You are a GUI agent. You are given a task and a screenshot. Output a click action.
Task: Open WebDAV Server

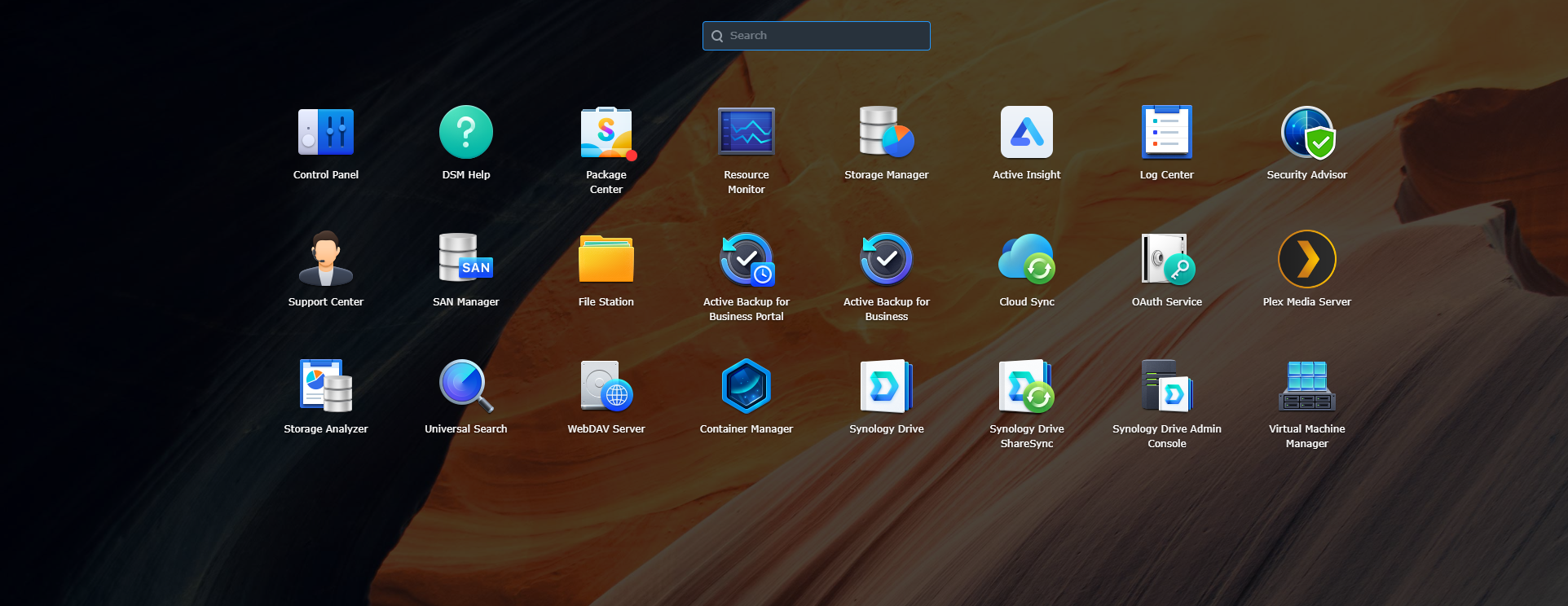coord(606,386)
